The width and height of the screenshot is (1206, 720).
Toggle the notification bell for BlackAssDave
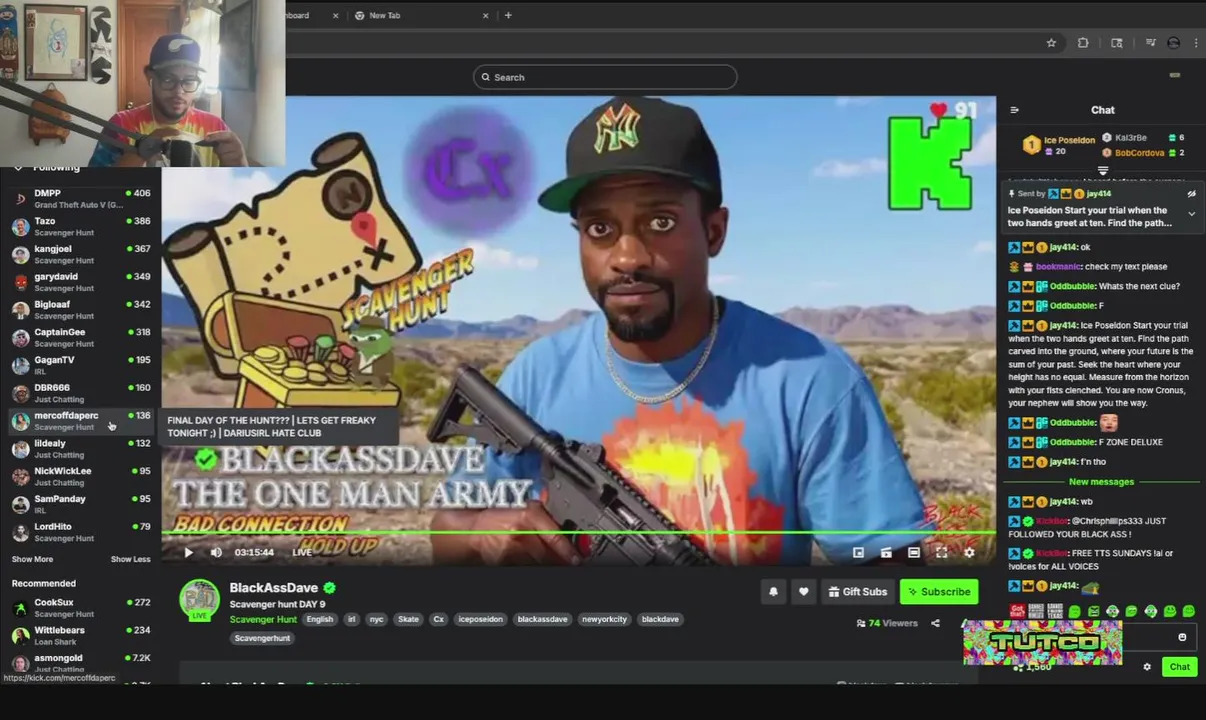point(773,592)
